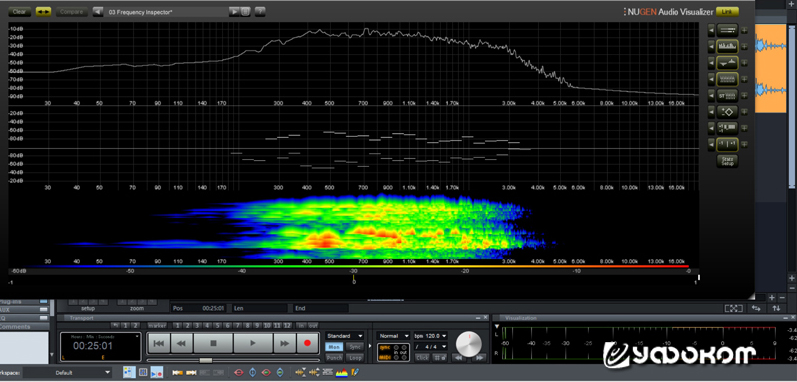
Task: Stop playback with the Stop button
Action: [214, 343]
